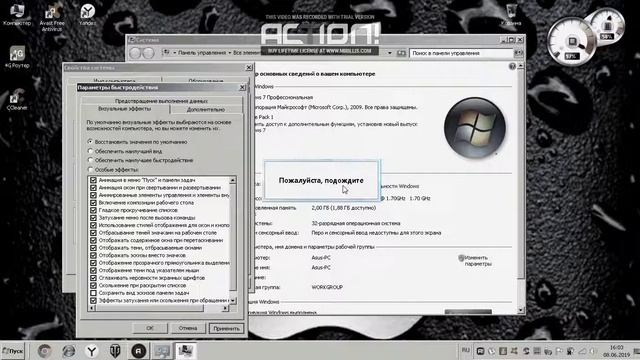
Task: Select 'Обеспечить наилучший вид' radio option
Action: [x=90, y=151]
